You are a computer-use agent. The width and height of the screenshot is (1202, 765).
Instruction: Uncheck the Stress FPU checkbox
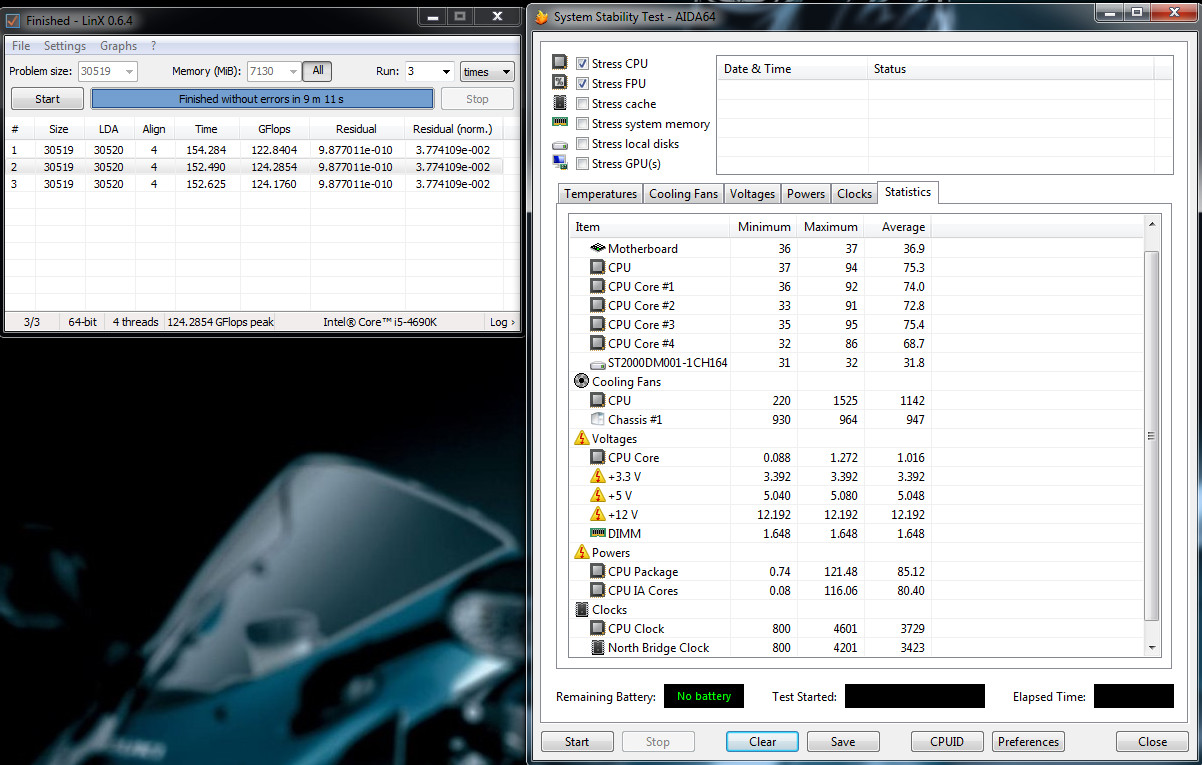pyautogui.click(x=582, y=83)
